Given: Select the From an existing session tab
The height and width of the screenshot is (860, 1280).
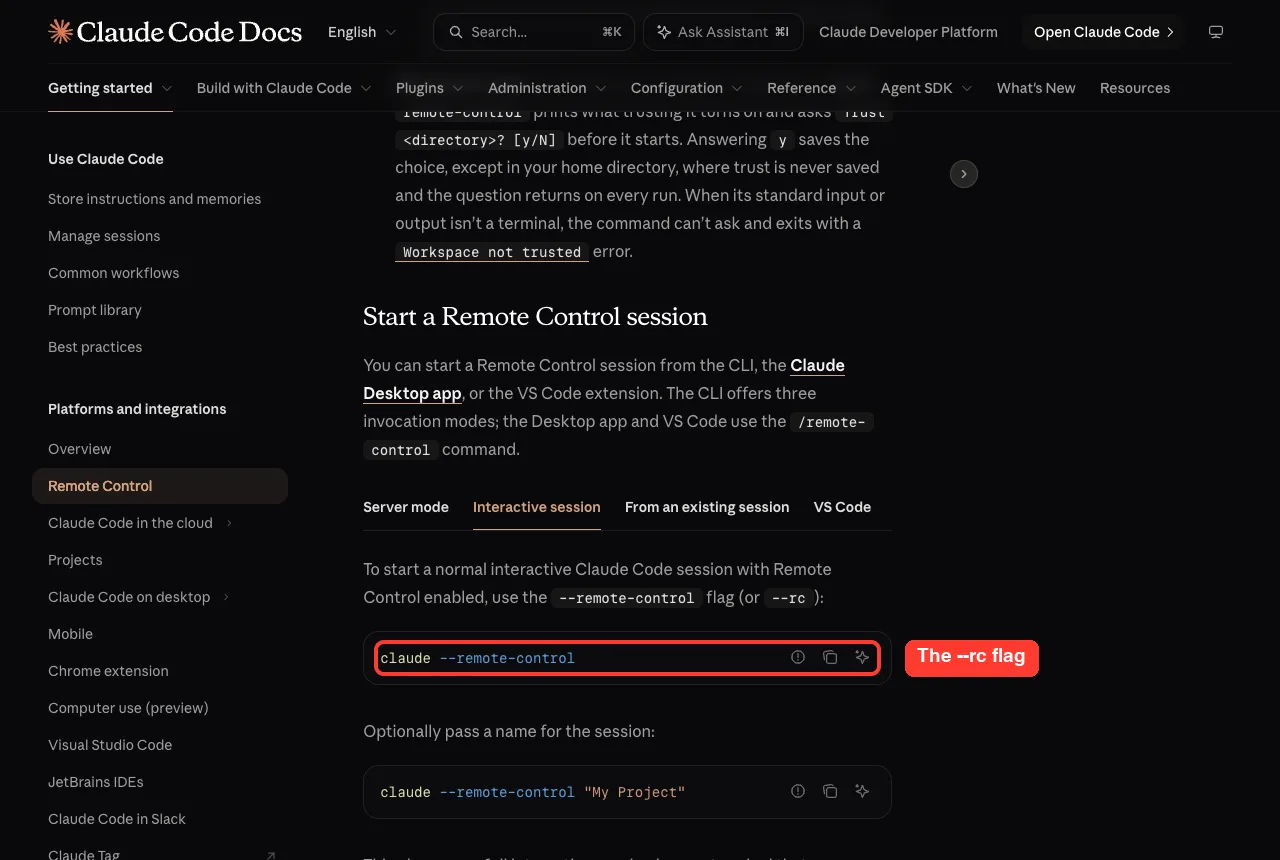Looking at the screenshot, I should [x=707, y=507].
